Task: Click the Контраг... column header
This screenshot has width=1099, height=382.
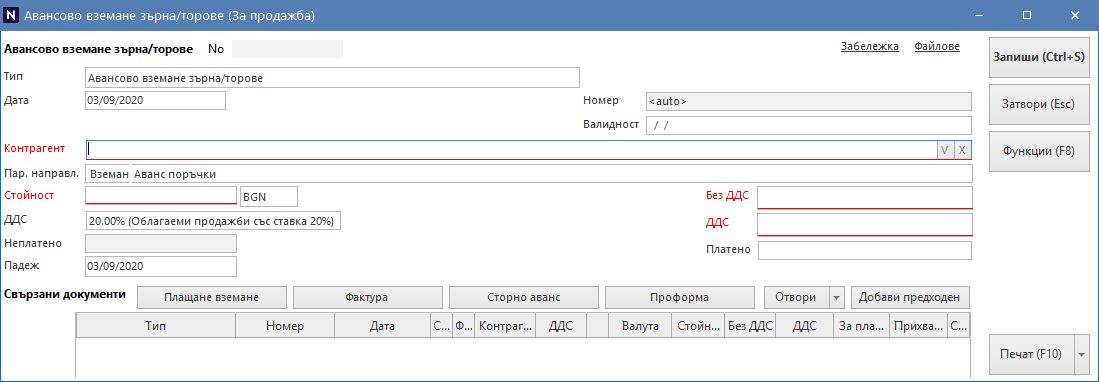Action: coord(505,326)
